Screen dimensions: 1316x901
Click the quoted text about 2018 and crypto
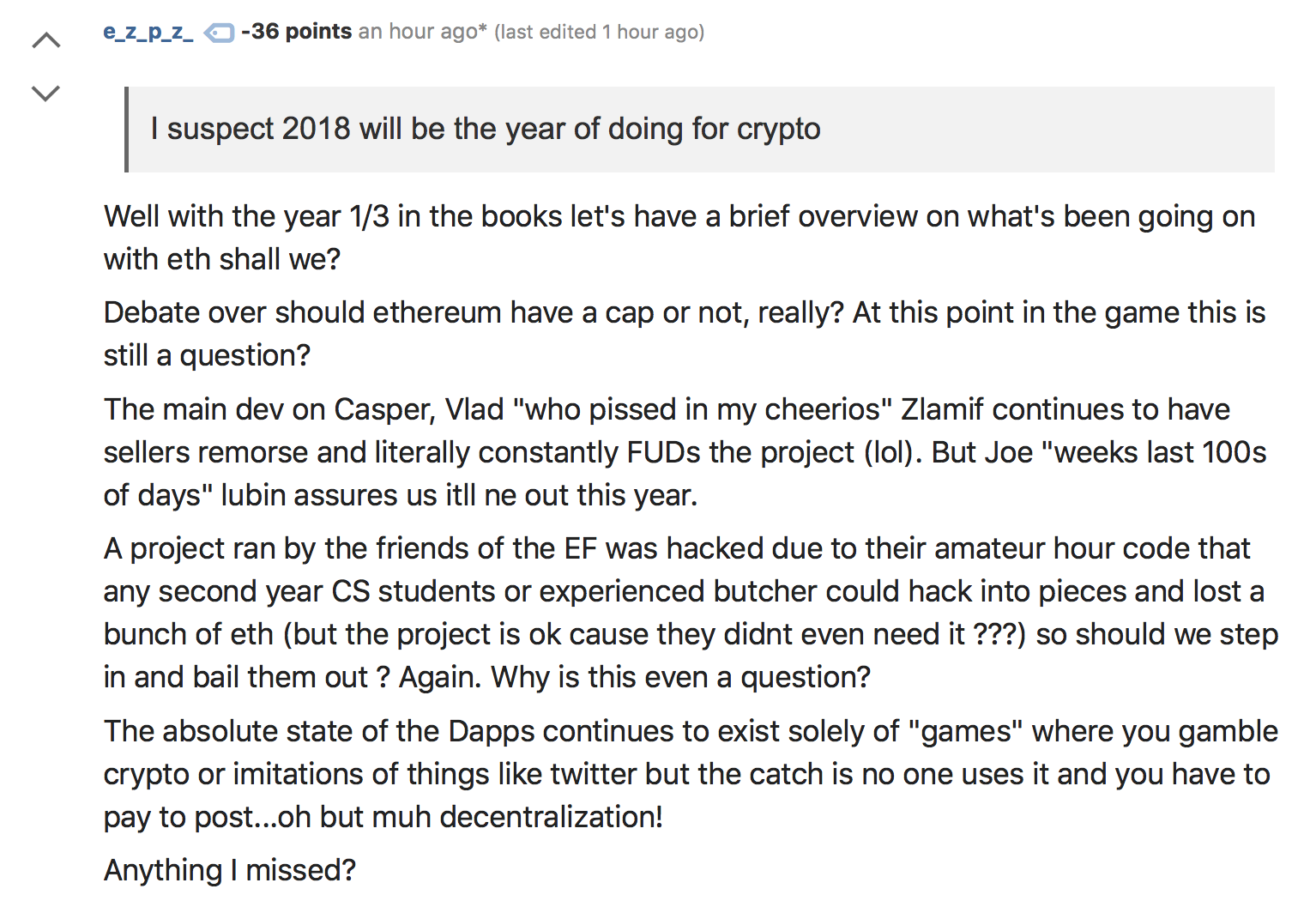pyautogui.click(x=486, y=129)
